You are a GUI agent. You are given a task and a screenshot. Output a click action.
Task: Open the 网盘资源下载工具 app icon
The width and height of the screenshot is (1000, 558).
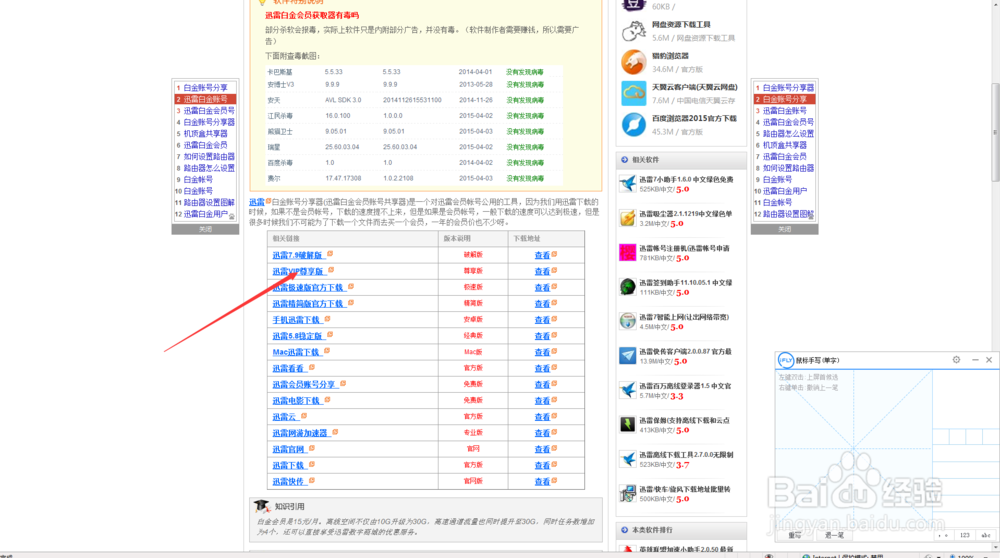pyautogui.click(x=633, y=31)
